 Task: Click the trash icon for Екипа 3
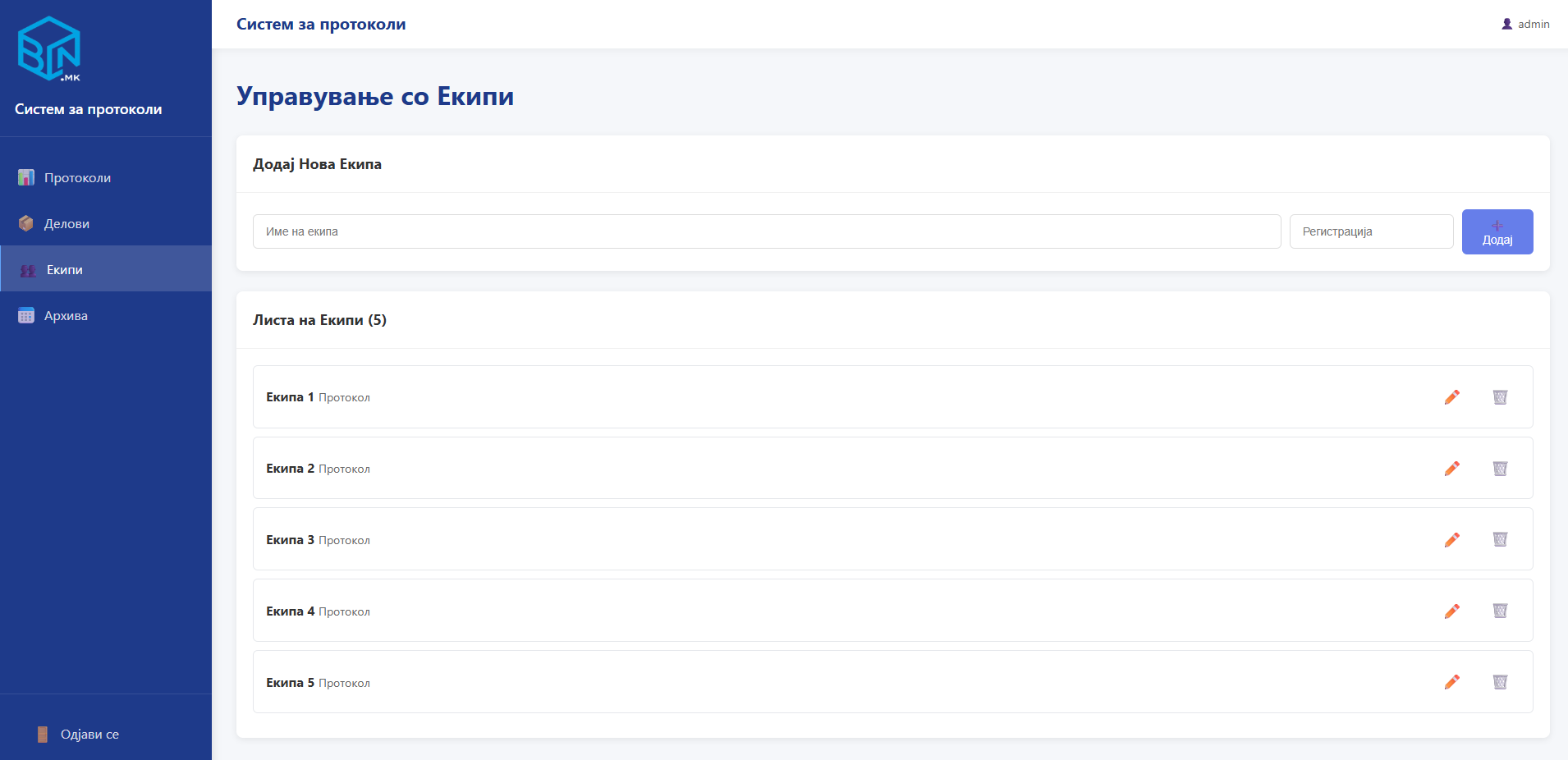pyautogui.click(x=1500, y=539)
